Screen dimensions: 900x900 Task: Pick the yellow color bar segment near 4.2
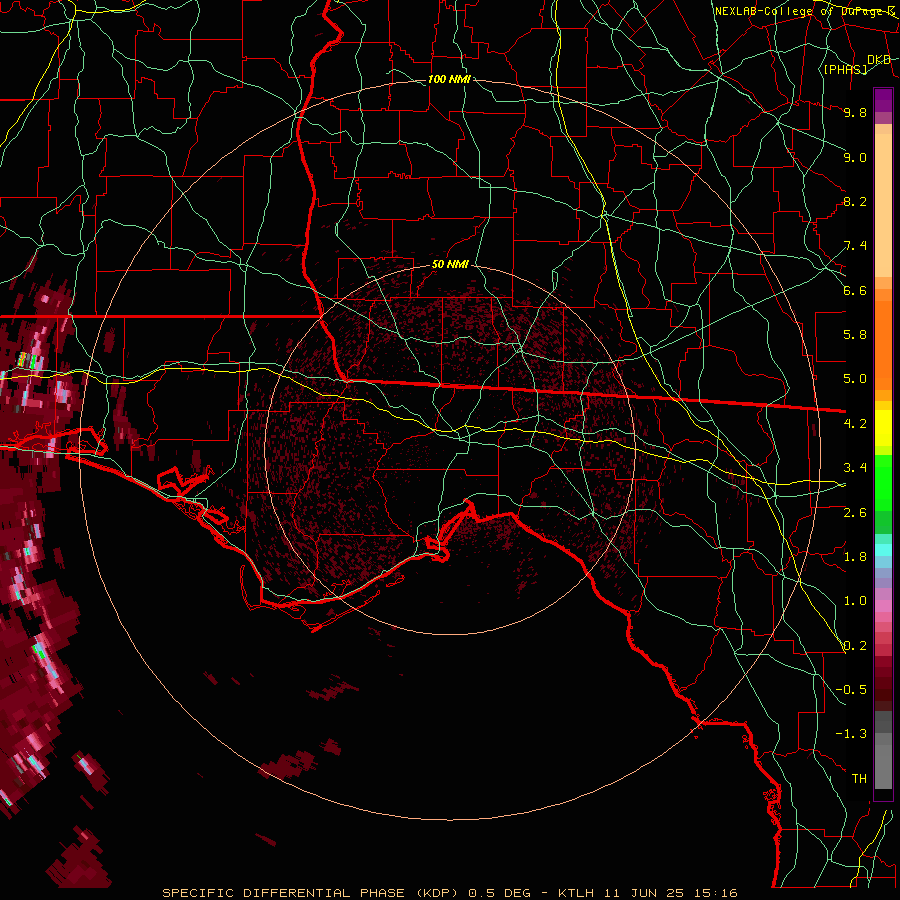point(883,428)
